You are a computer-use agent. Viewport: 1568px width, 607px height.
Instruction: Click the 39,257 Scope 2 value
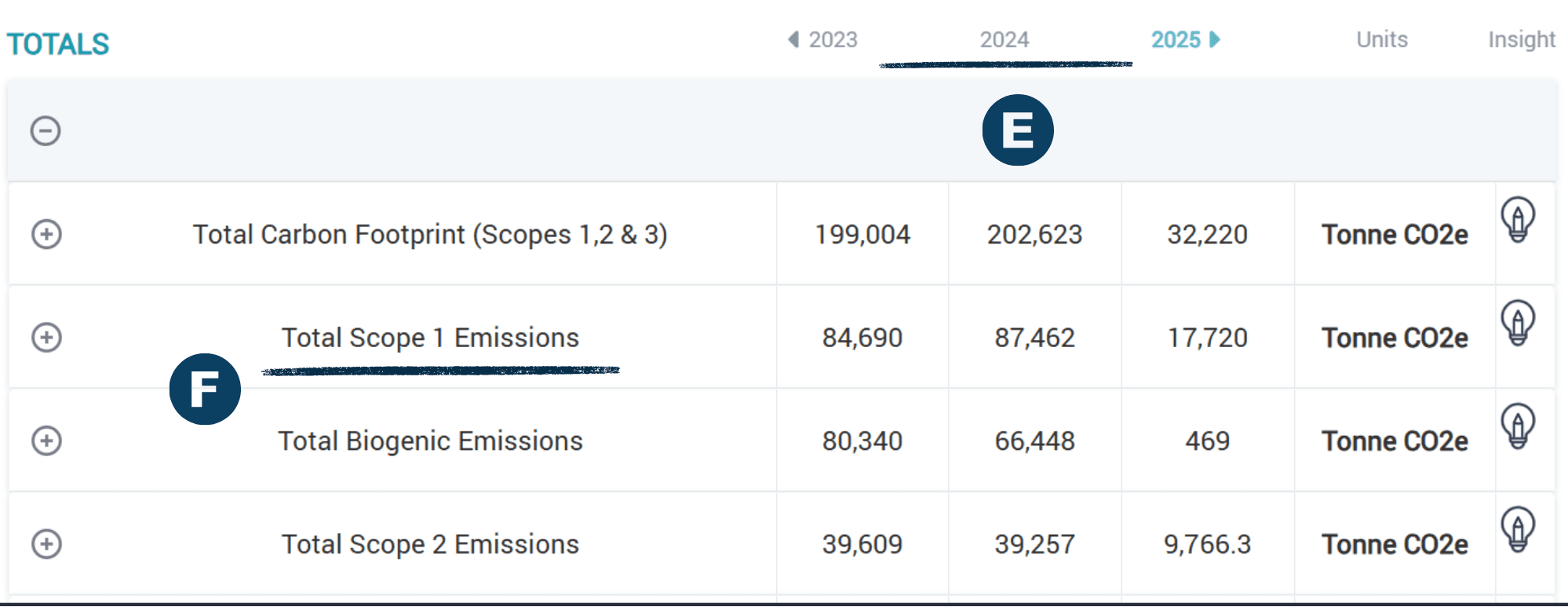pos(1034,544)
